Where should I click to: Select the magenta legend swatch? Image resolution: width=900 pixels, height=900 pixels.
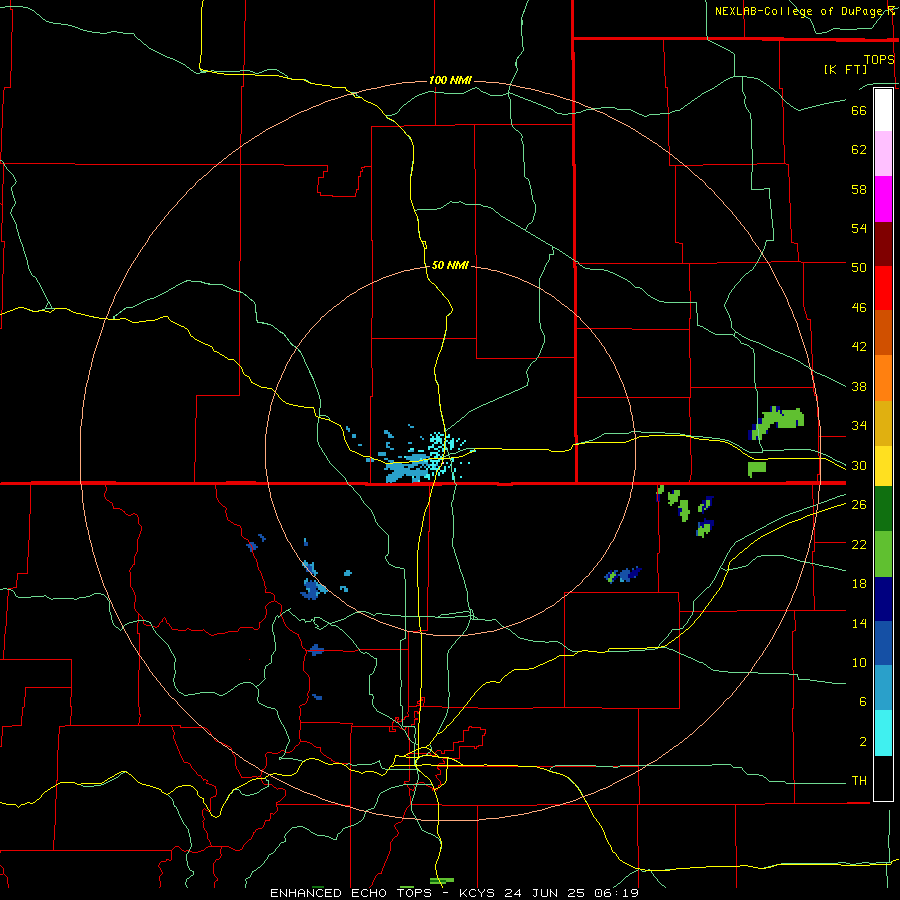[x=883, y=199]
